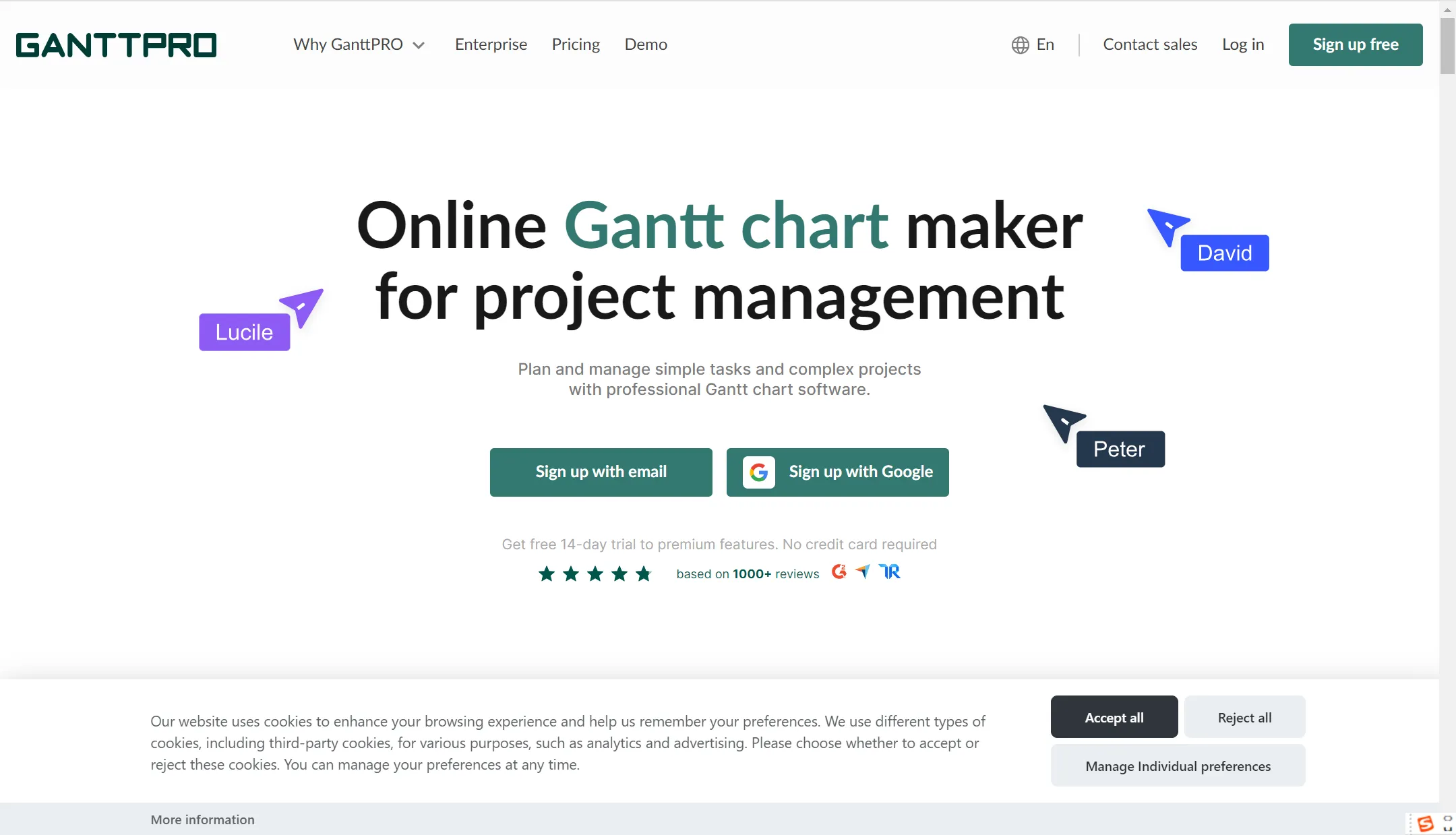
Task: Open Manage Individual preferences
Action: pos(1178,766)
